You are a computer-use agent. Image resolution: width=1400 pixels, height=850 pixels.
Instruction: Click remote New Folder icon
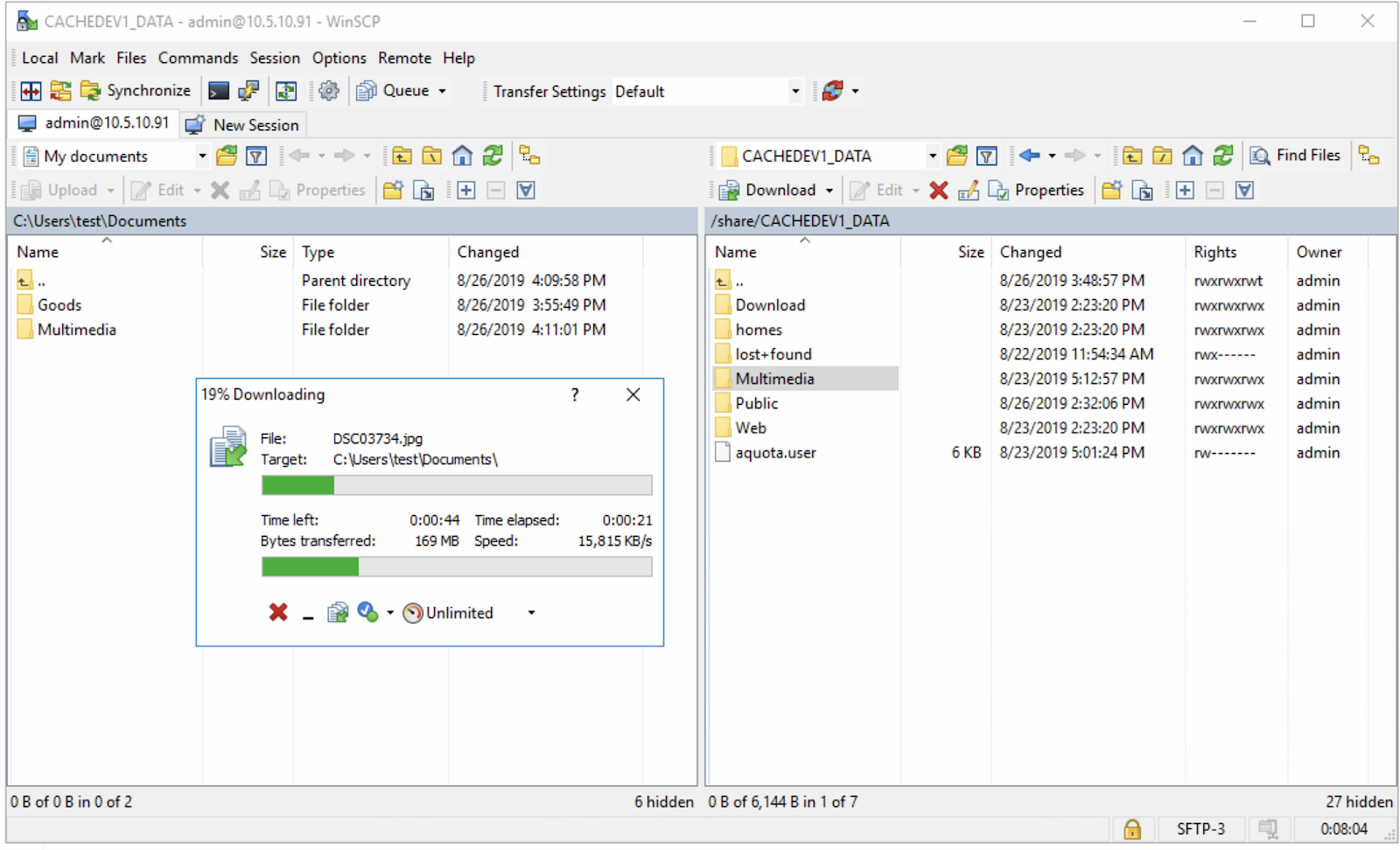pyautogui.click(x=1112, y=191)
